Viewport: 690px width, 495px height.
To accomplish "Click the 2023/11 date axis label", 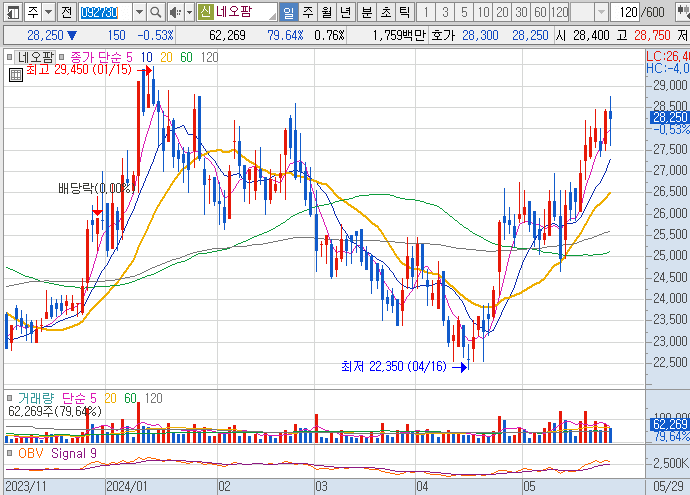I will pos(26,486).
